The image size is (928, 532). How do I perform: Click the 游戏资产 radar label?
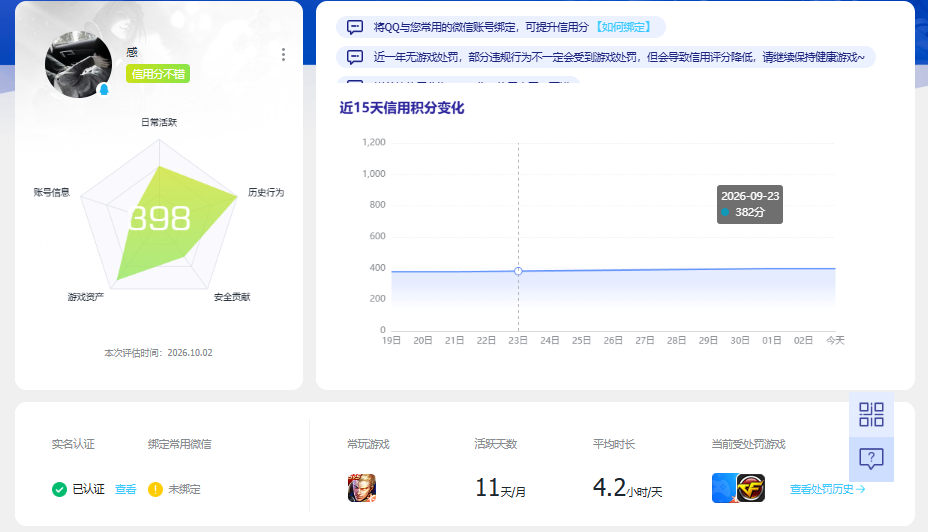[x=86, y=297]
